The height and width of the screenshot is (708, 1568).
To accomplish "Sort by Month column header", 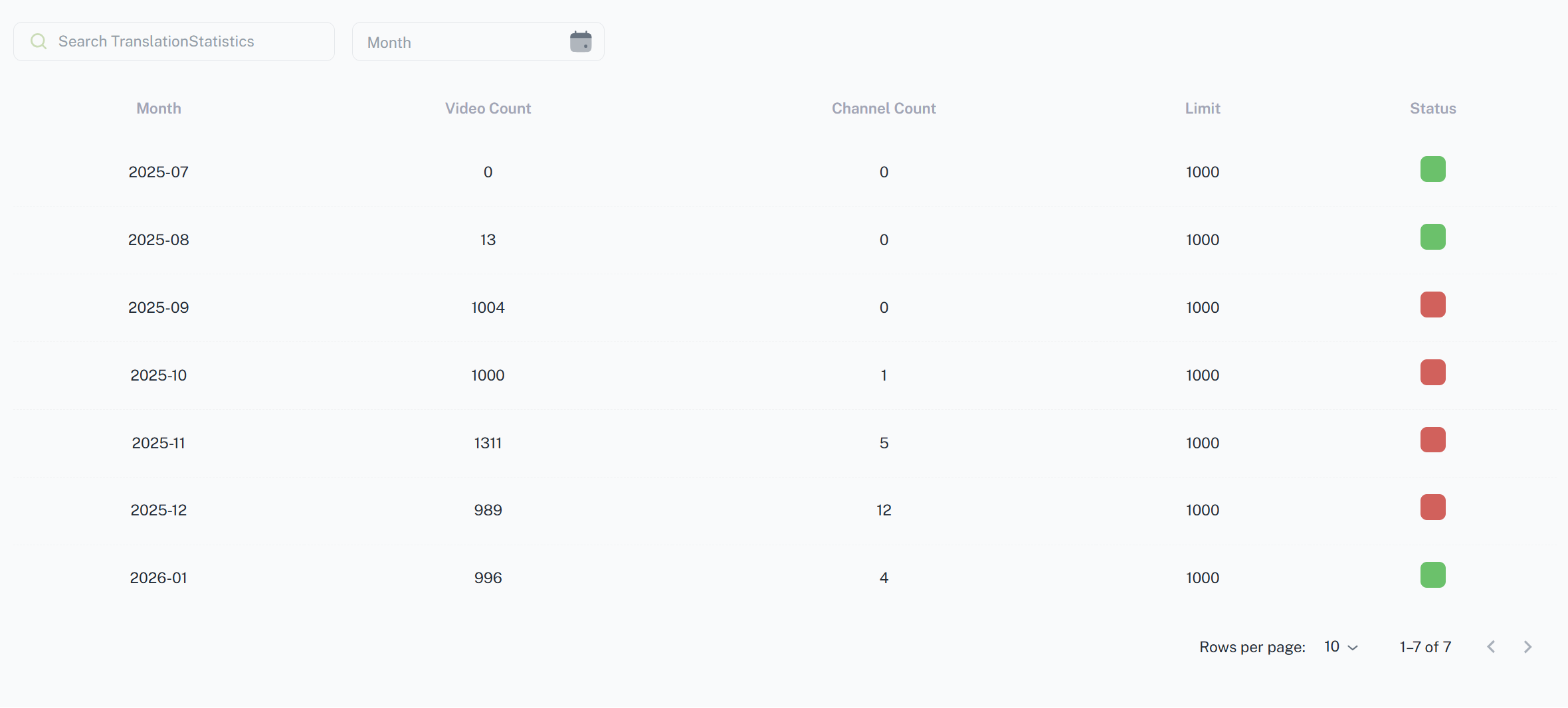I will tap(159, 108).
